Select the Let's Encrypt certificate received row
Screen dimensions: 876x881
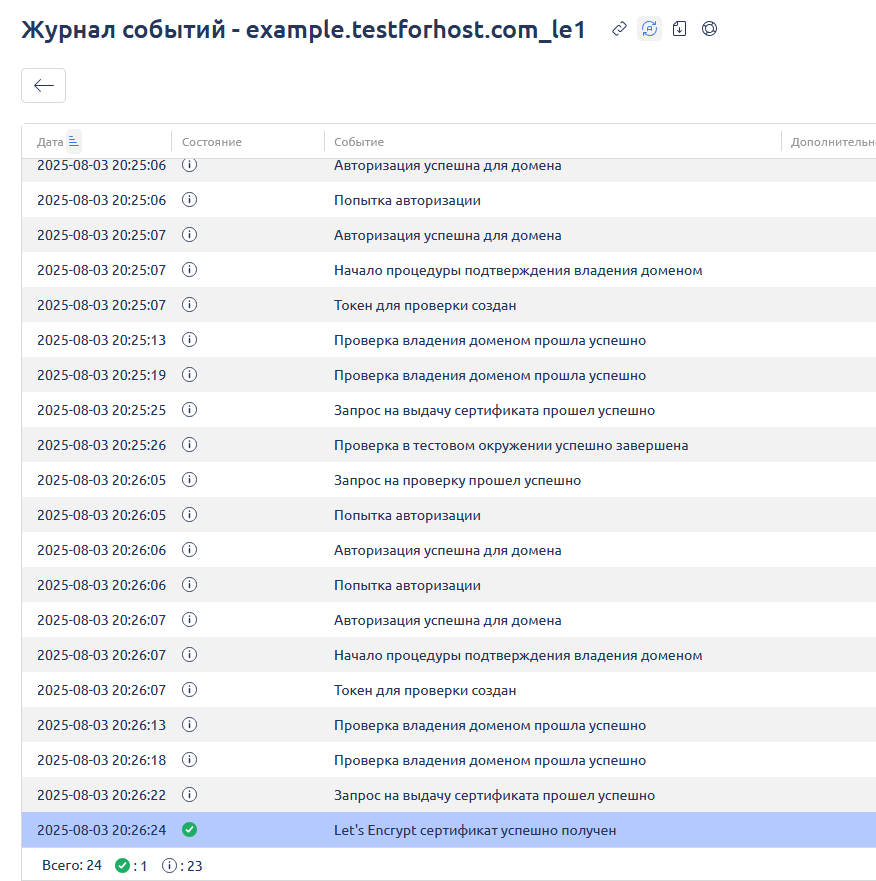pos(475,830)
